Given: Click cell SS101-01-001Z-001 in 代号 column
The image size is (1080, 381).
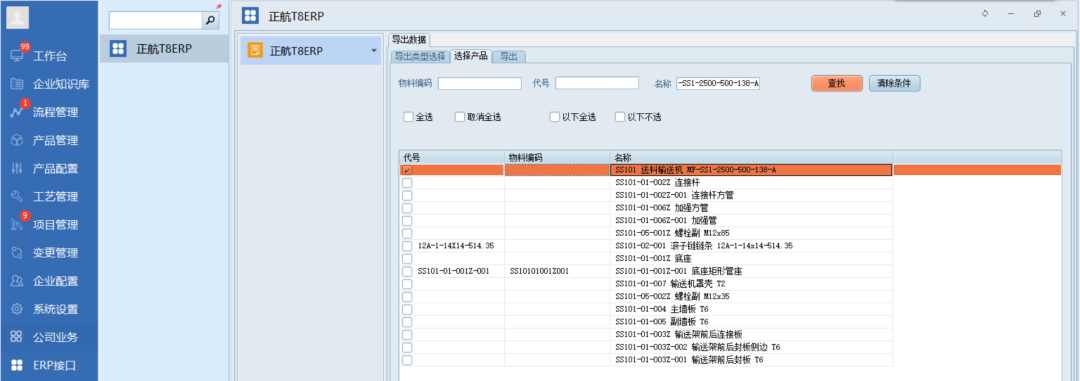Looking at the screenshot, I should [453, 271].
